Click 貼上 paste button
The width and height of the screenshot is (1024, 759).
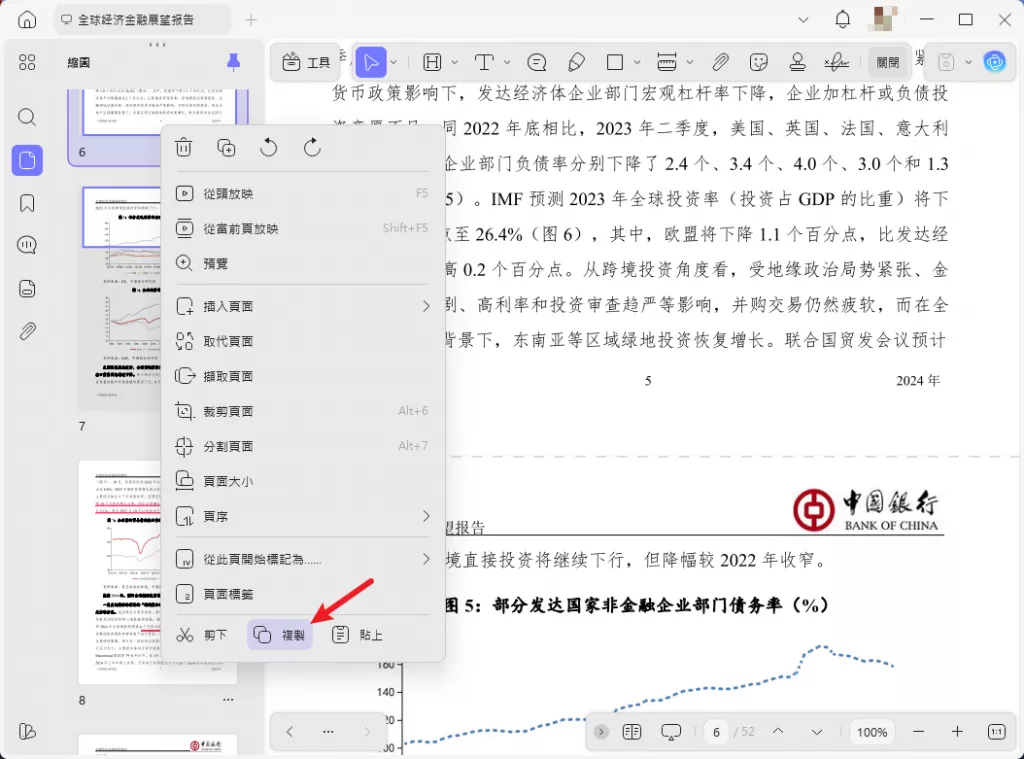pos(357,635)
